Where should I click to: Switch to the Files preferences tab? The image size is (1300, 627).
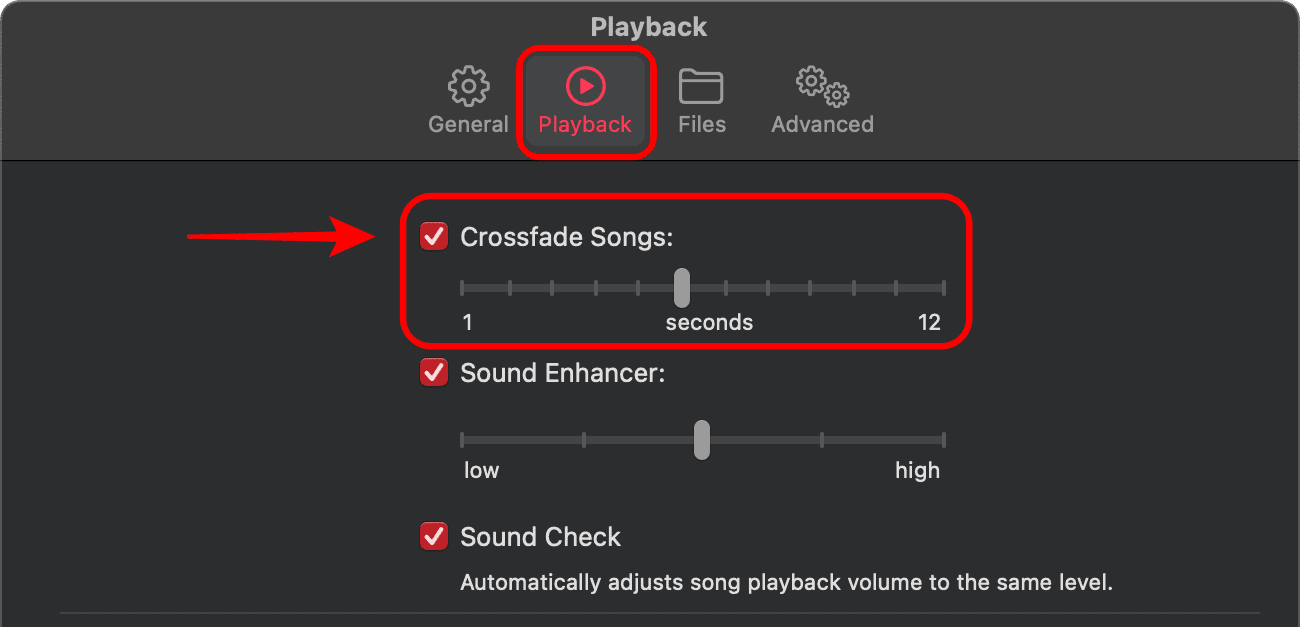tap(701, 124)
